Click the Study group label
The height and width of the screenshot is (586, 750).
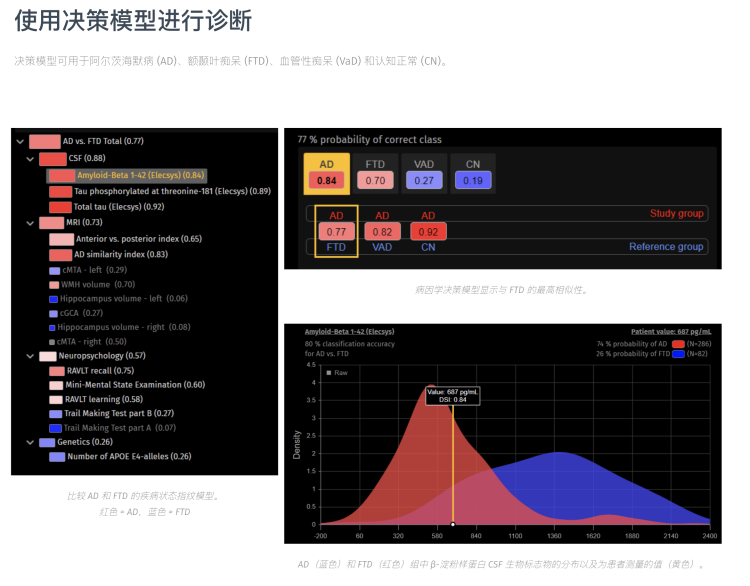(676, 213)
